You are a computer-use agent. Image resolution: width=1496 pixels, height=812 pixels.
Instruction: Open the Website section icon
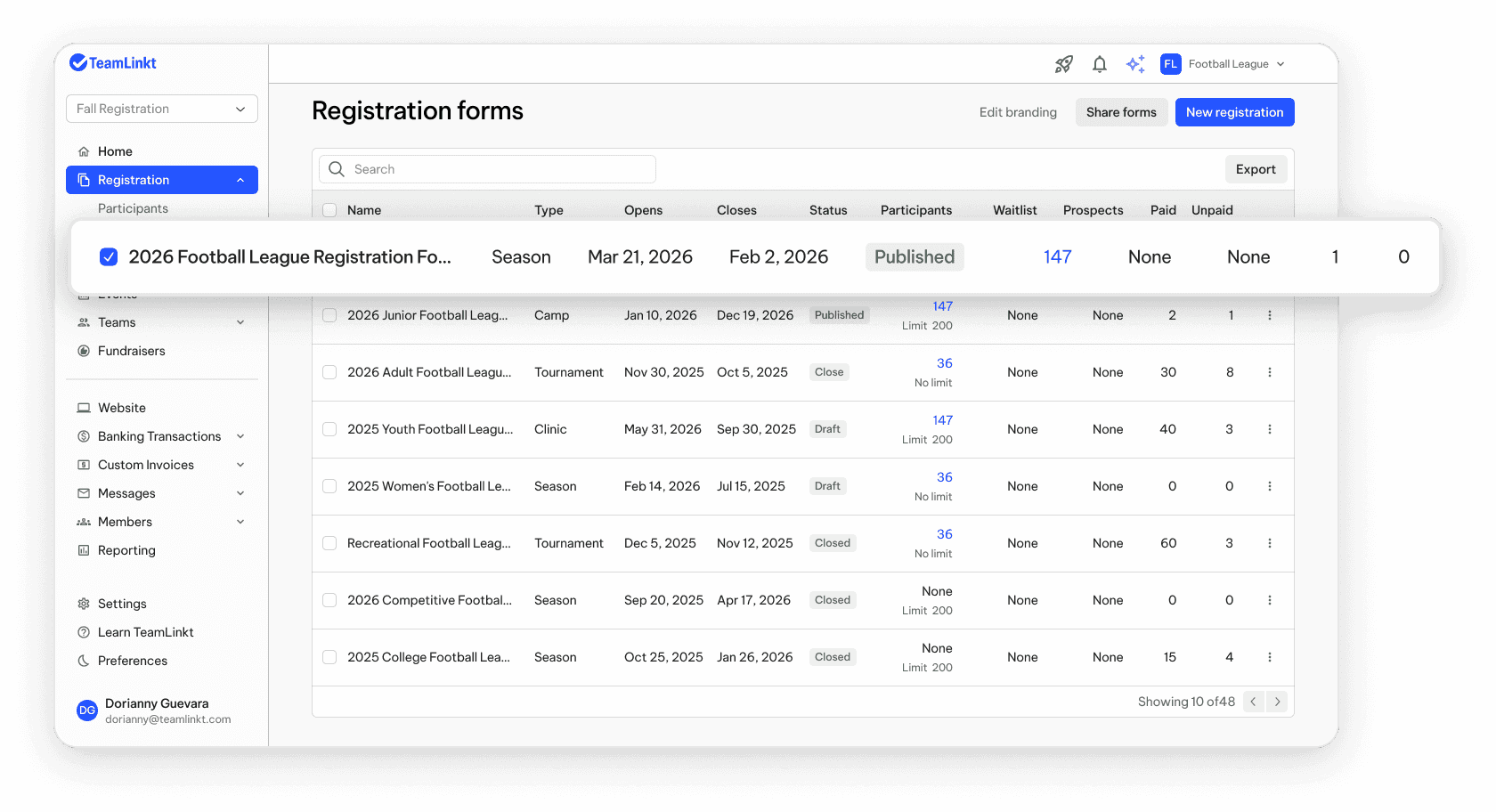(83, 407)
